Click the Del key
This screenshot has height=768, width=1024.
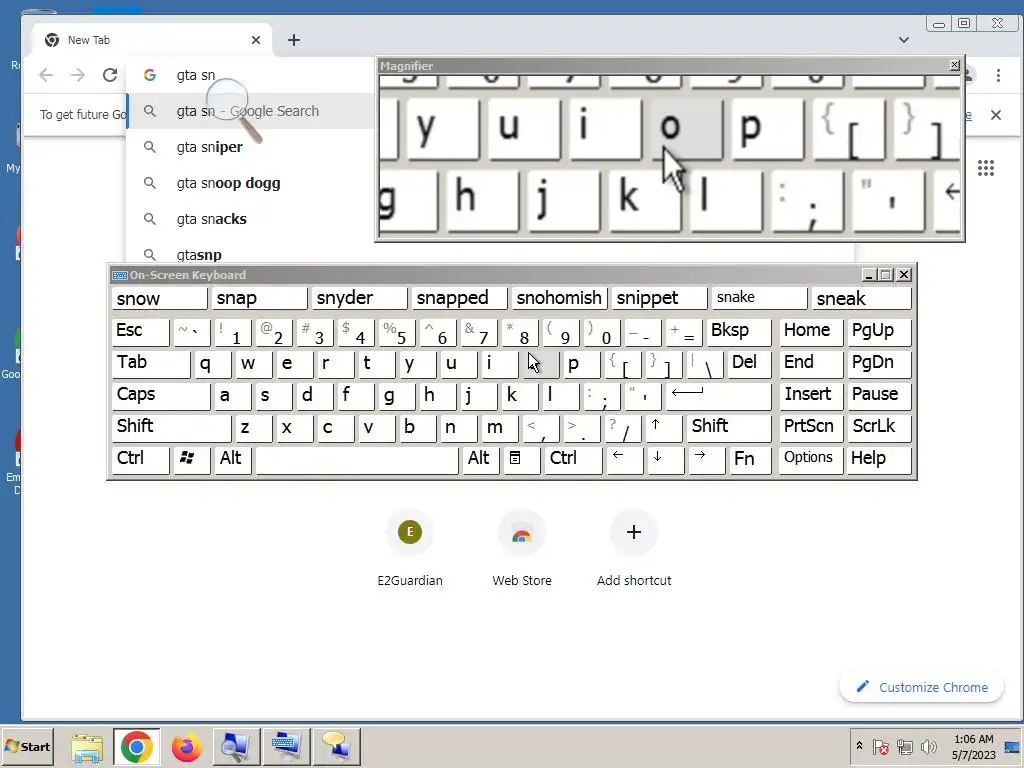(750, 364)
